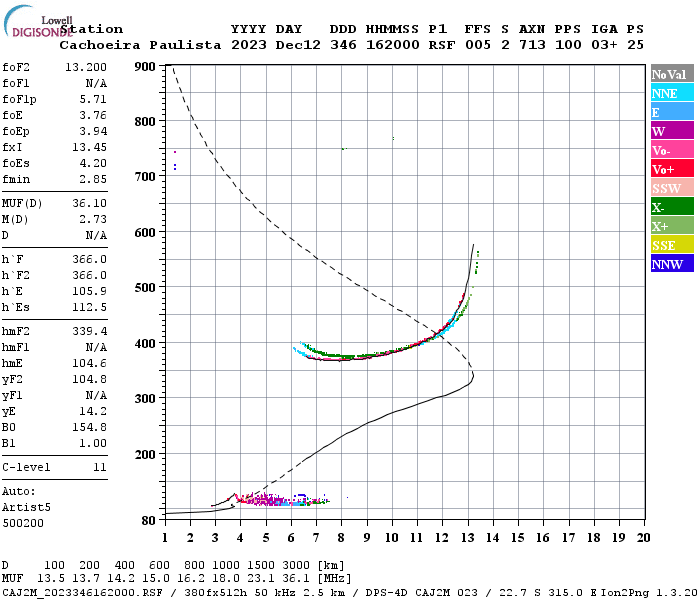This screenshot has height=600, width=700.
Task: Click the B1 value 1.00
Action: (x=93, y=443)
